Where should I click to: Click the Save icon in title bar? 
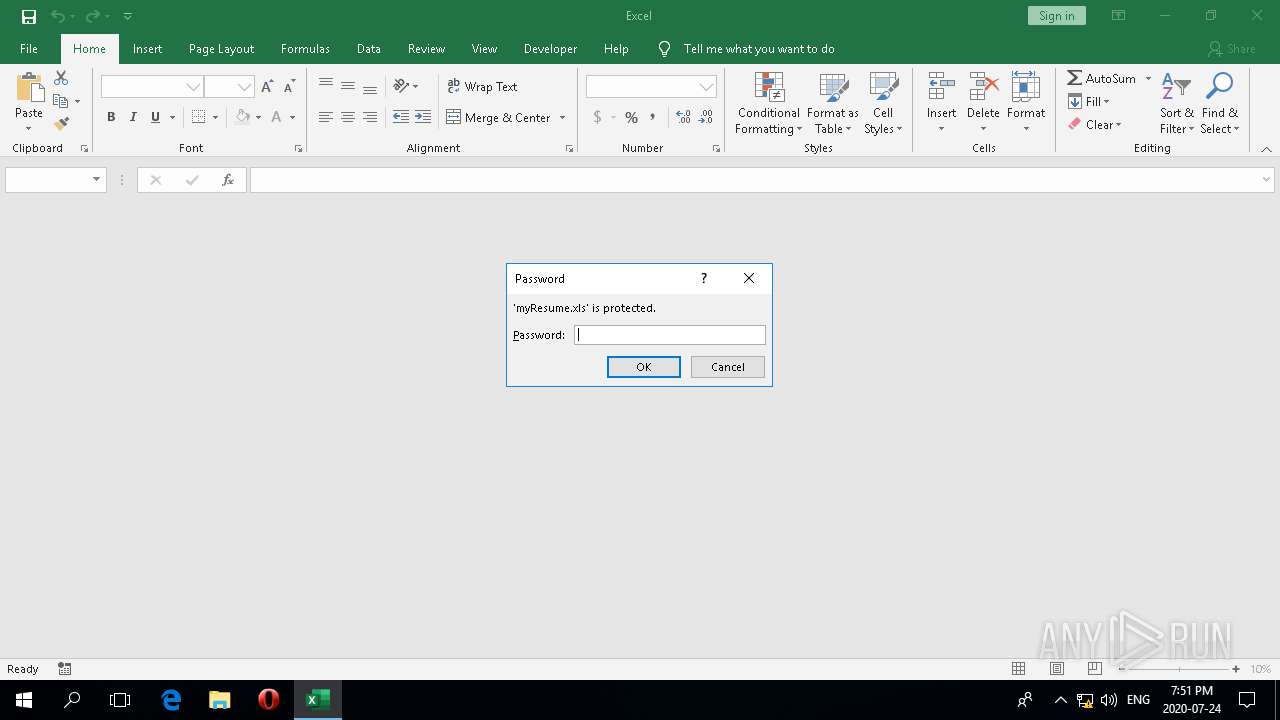tap(28, 16)
